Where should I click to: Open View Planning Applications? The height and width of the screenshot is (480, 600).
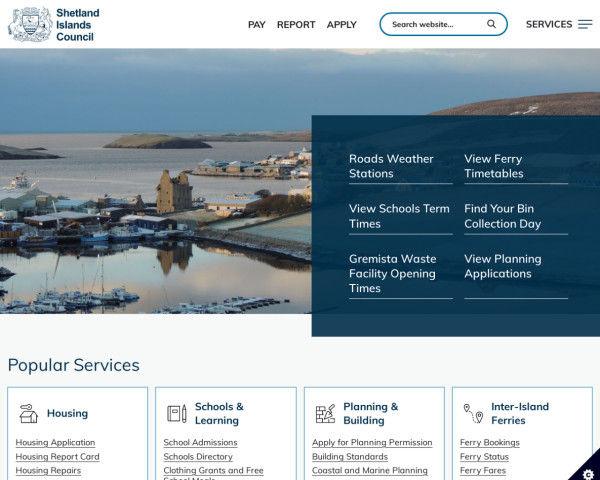[x=502, y=266]
